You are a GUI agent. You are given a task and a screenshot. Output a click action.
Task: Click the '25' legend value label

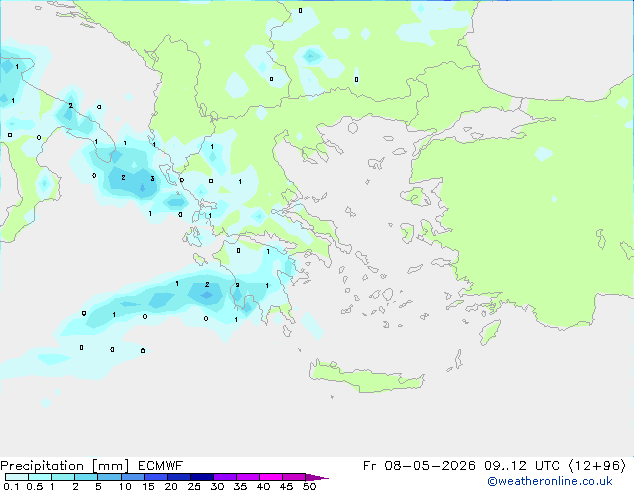pos(194,486)
